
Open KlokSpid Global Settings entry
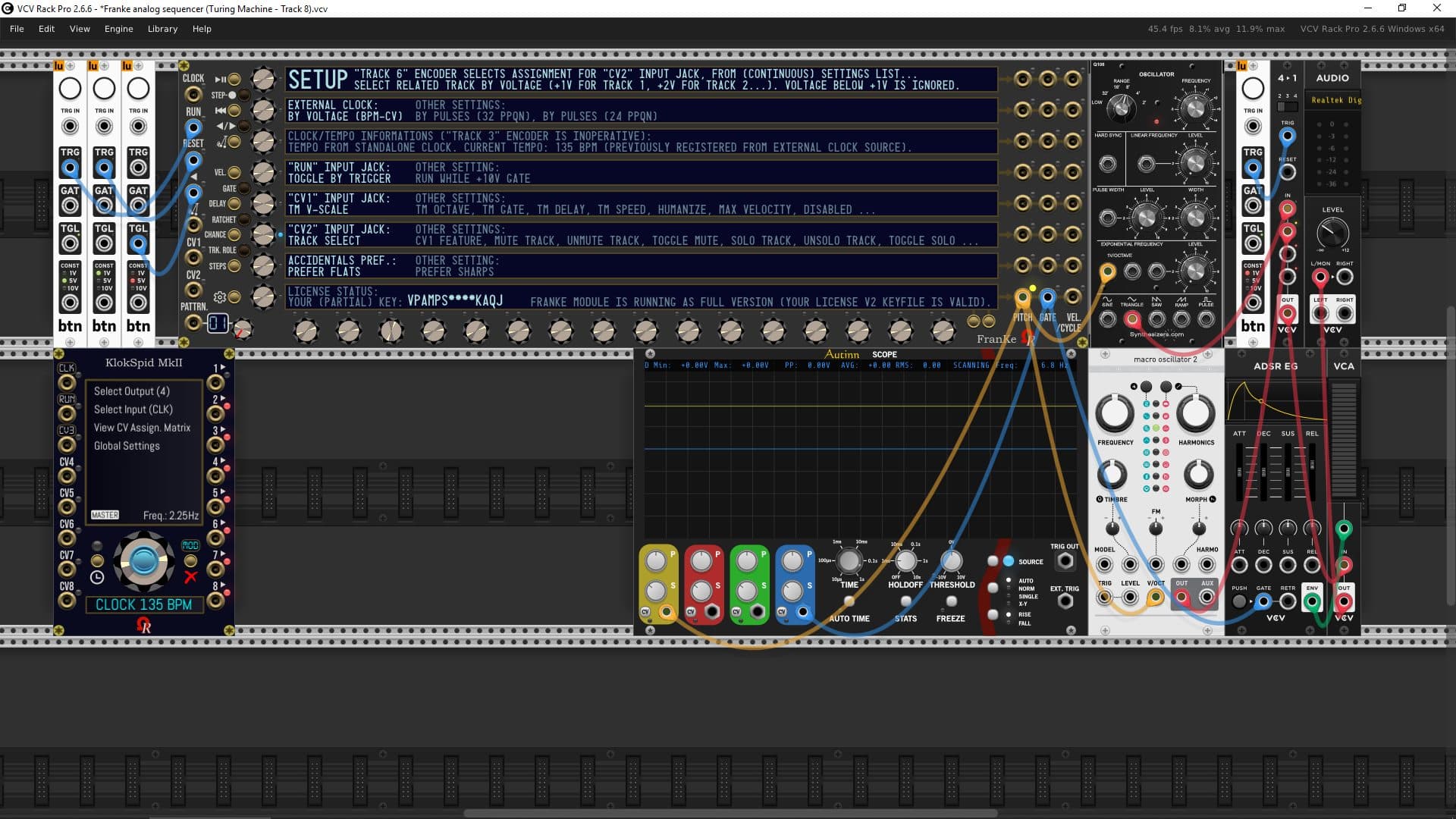click(x=127, y=446)
